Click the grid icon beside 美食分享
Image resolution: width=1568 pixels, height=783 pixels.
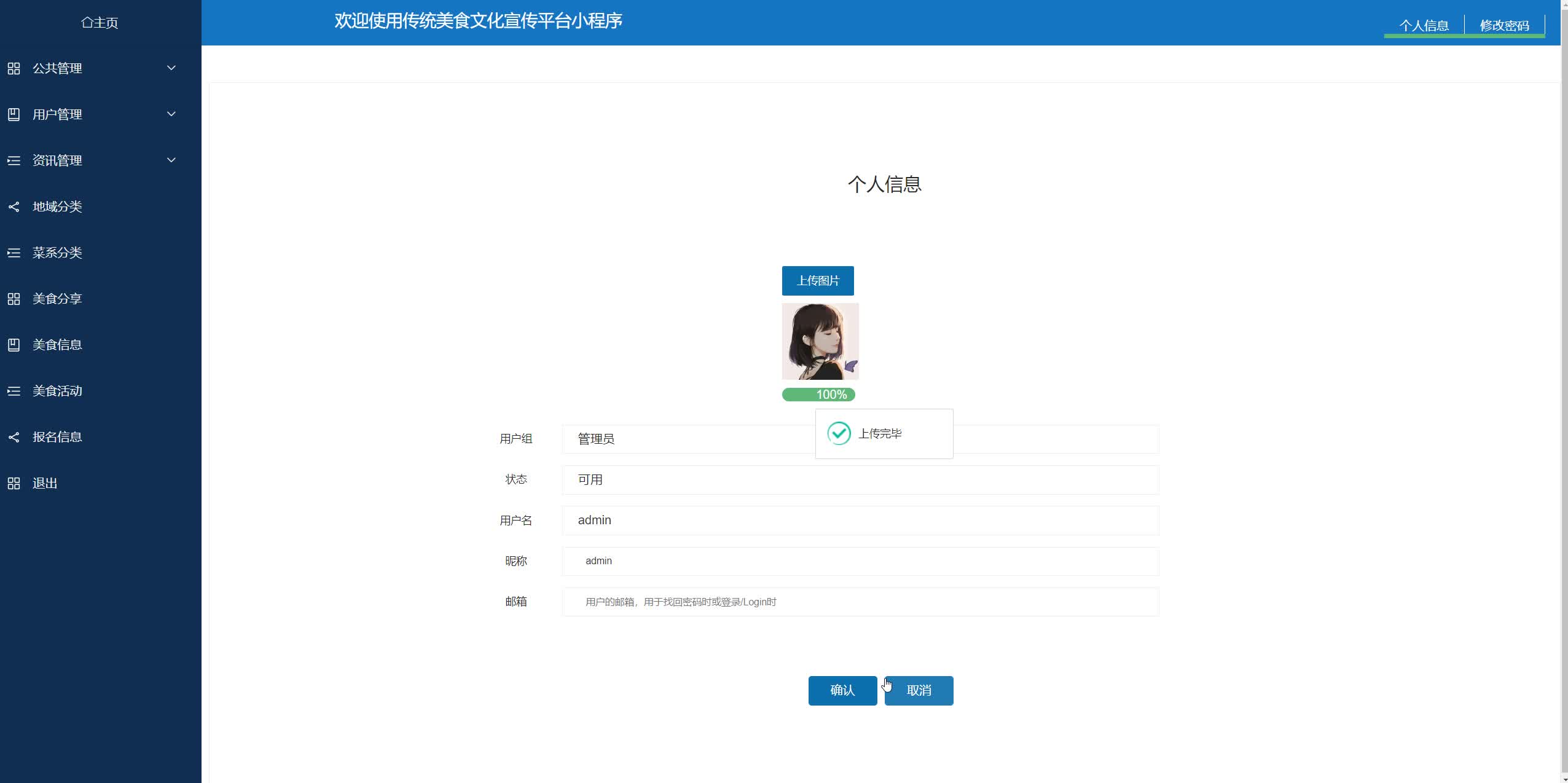coord(14,299)
